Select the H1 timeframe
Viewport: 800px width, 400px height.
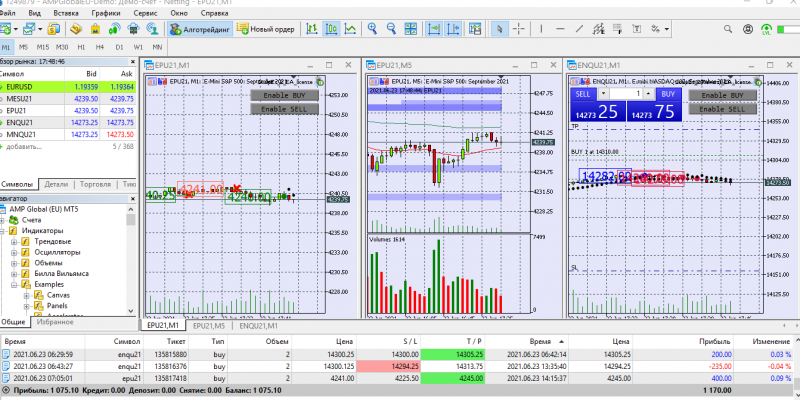[81, 47]
